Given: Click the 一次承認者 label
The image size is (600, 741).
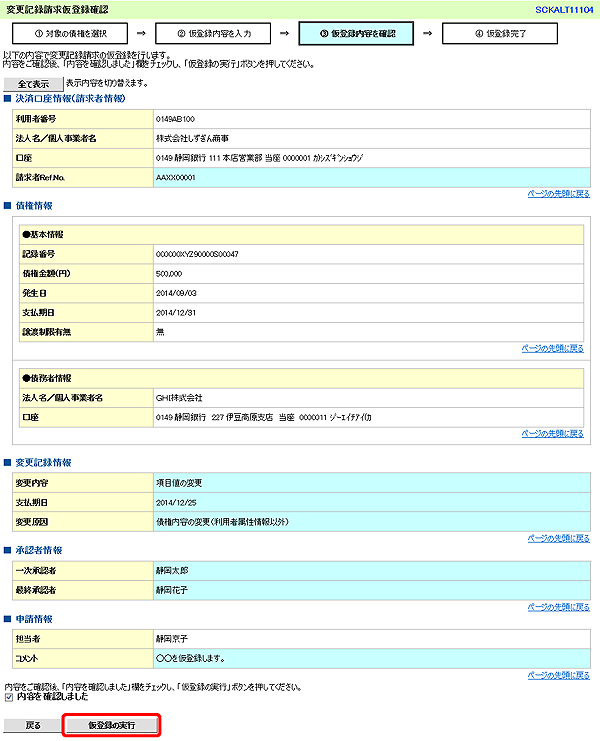Looking at the screenshot, I should pos(36,571).
